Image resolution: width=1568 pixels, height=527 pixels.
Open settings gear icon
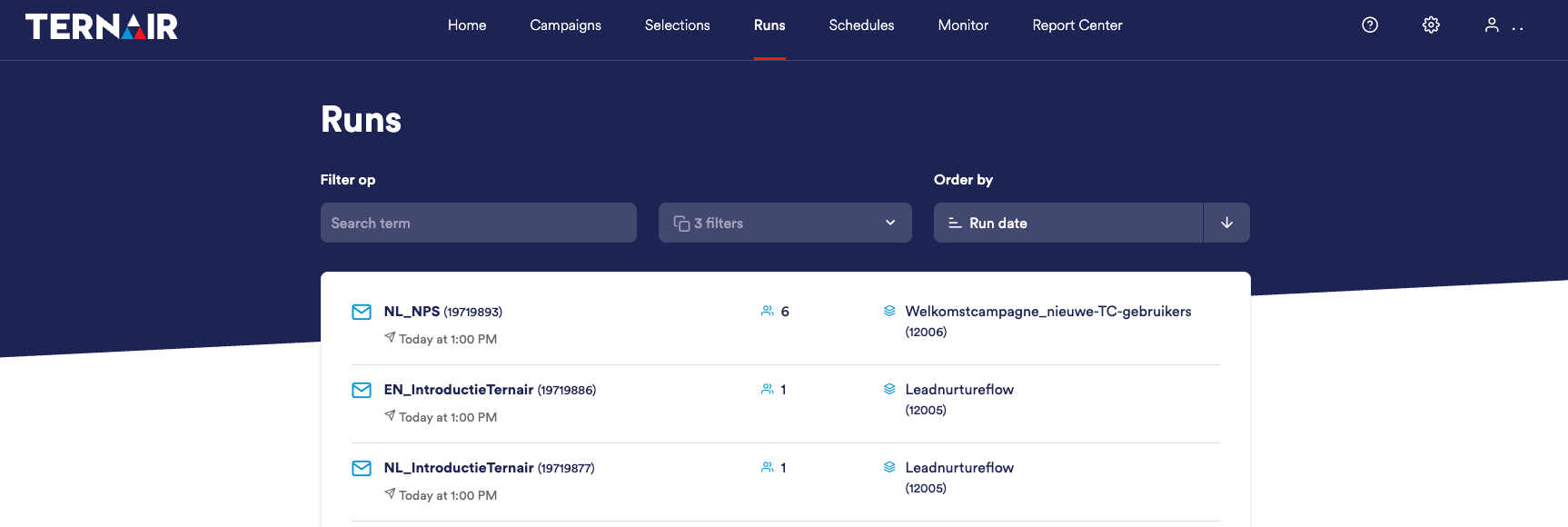[x=1431, y=25]
